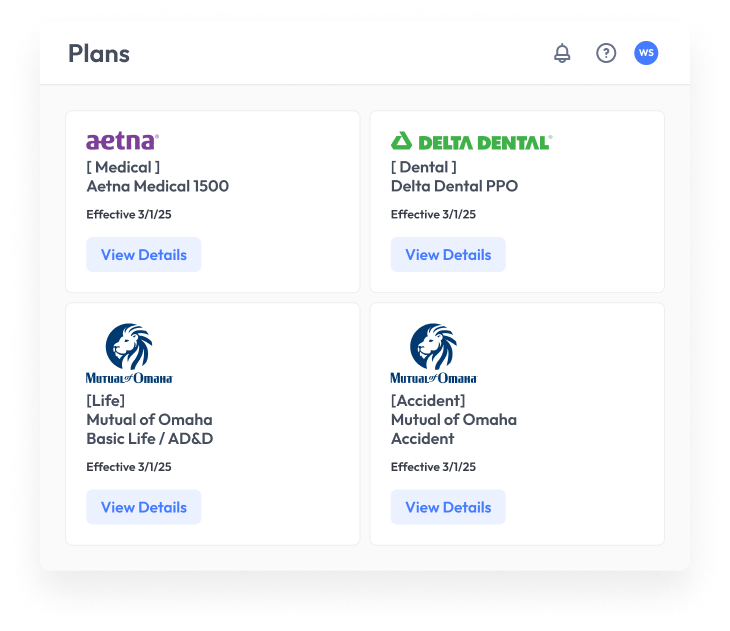
Task: View Details for Basic Life / AD&D
Action: point(143,507)
